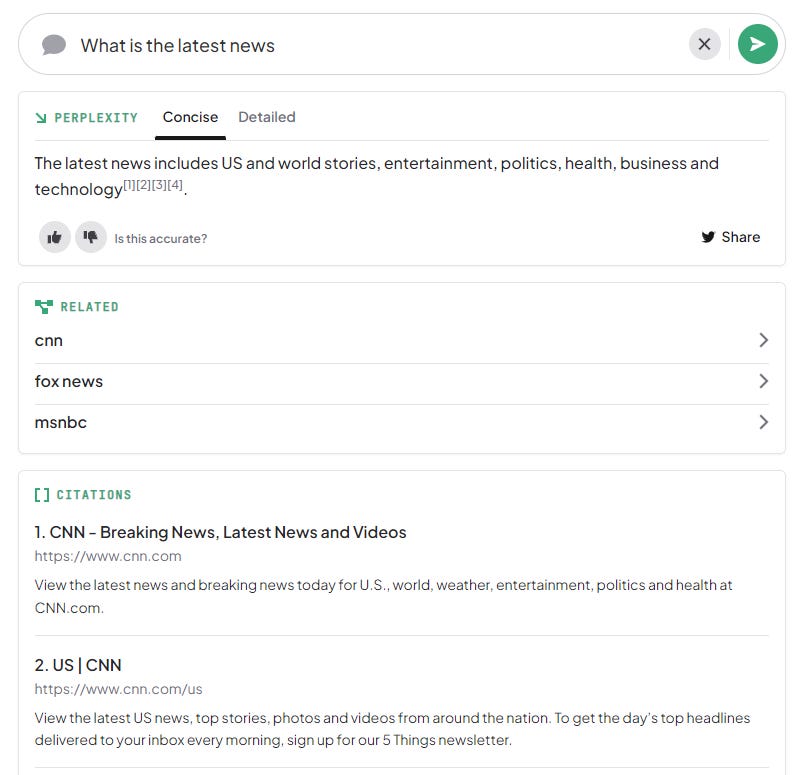Viewport: 795px width, 775px height.
Task: Share the answer via Share link
Action: click(x=731, y=237)
